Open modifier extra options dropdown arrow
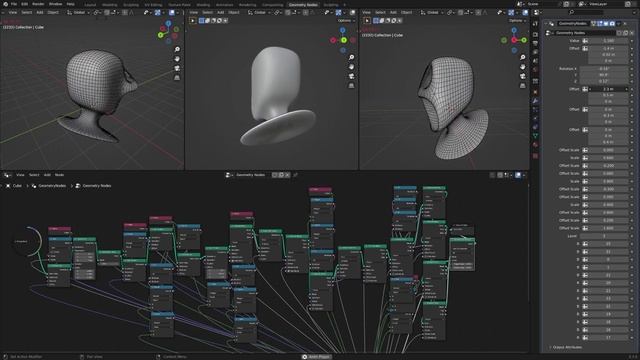Viewport: 640px width, 360px height. (619, 24)
